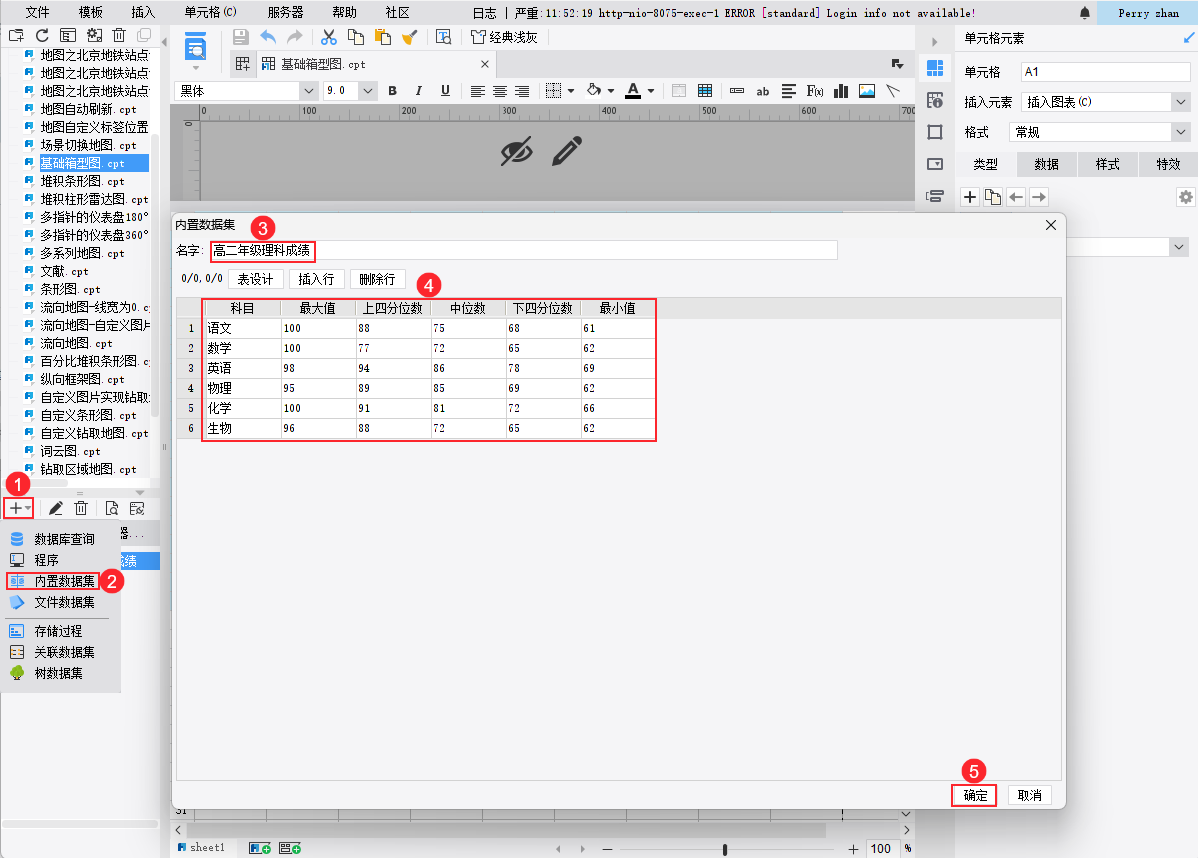Select the 文件数据集 menu entry
1198x858 pixels.
point(64,602)
